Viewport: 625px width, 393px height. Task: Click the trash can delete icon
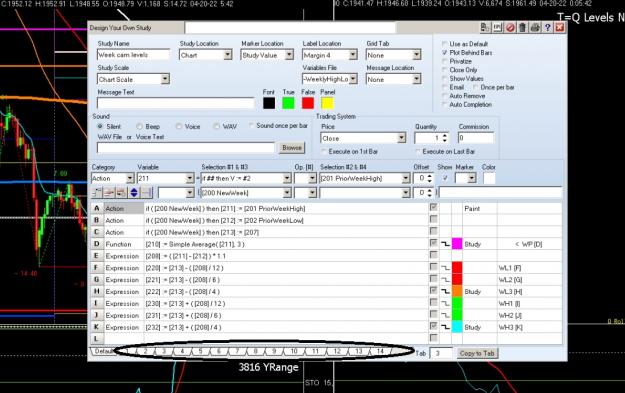coord(522,28)
